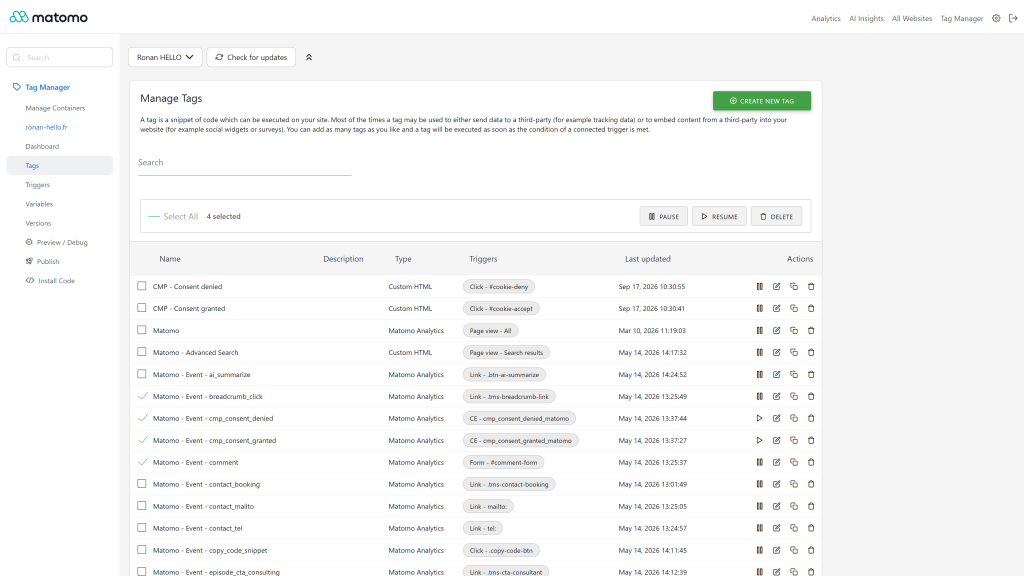Image resolution: width=1024 pixels, height=576 pixels.
Task: Open Variables in the sidebar
Action: 39,204
